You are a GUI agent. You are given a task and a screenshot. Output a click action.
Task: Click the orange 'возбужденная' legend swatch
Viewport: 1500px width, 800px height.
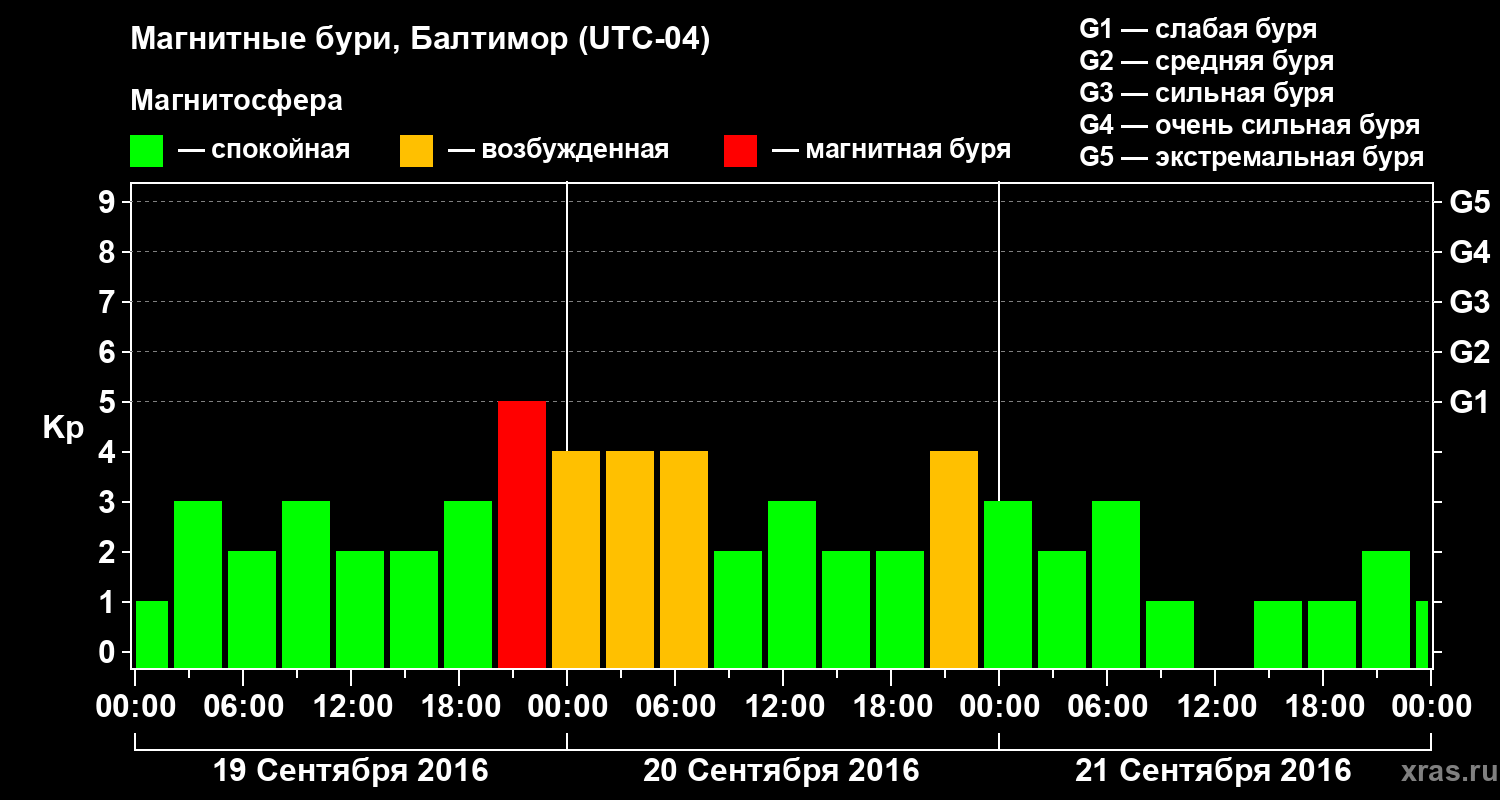(x=416, y=151)
